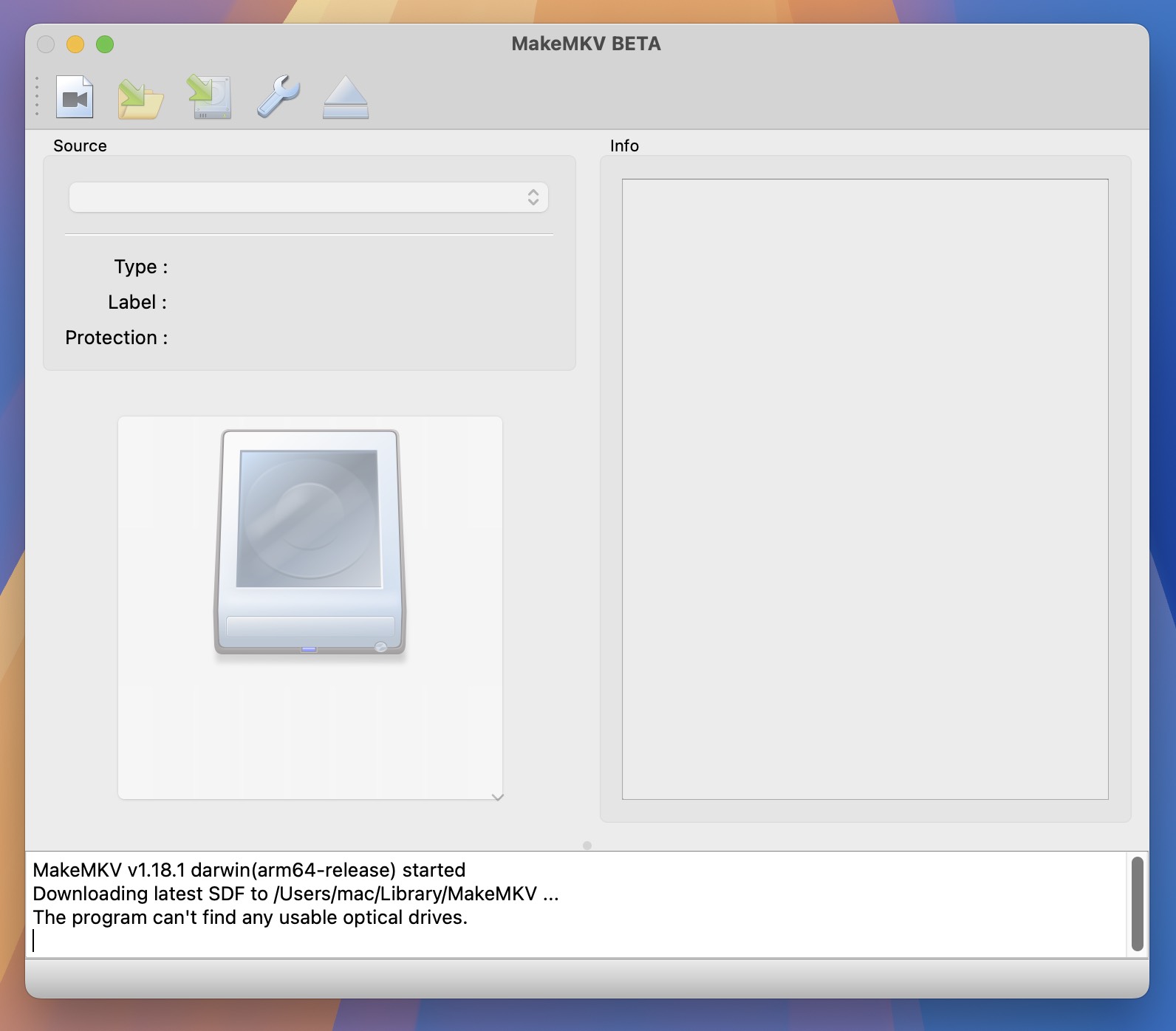The width and height of the screenshot is (1176, 1031).
Task: Click the toolbar drag handle dots
Action: click(x=37, y=96)
